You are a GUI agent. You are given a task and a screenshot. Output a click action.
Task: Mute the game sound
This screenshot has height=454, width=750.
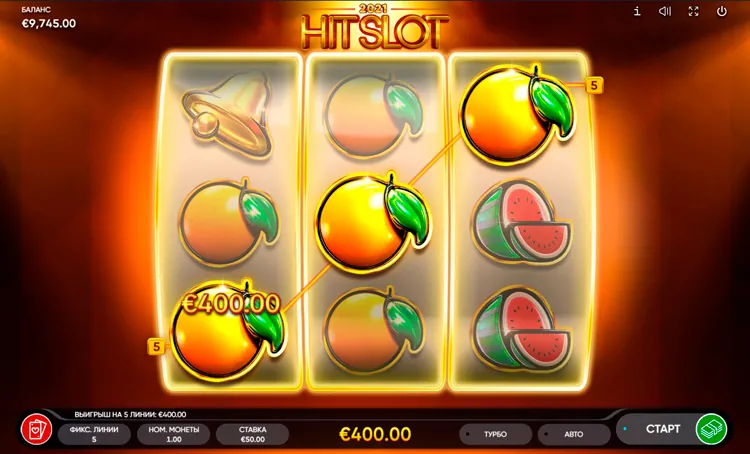point(665,11)
